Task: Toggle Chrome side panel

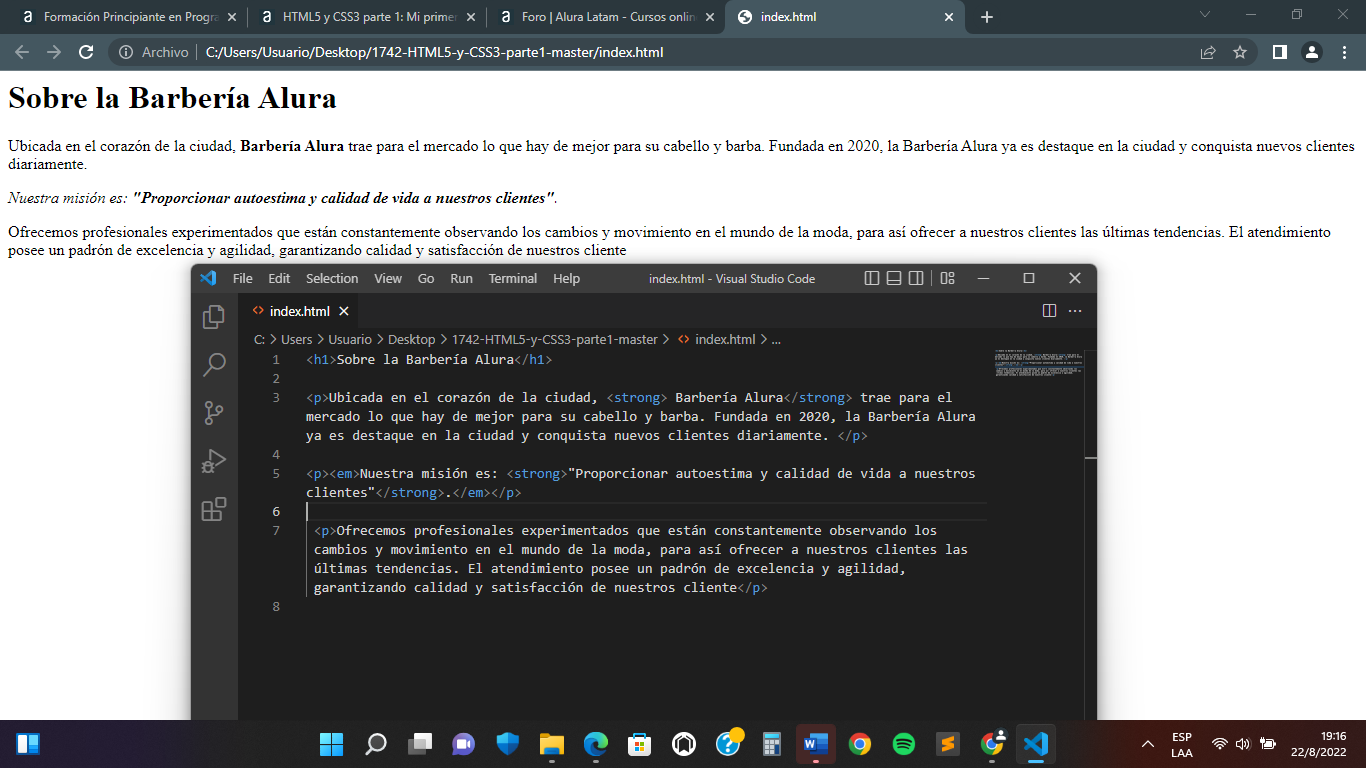Action: point(1279,52)
